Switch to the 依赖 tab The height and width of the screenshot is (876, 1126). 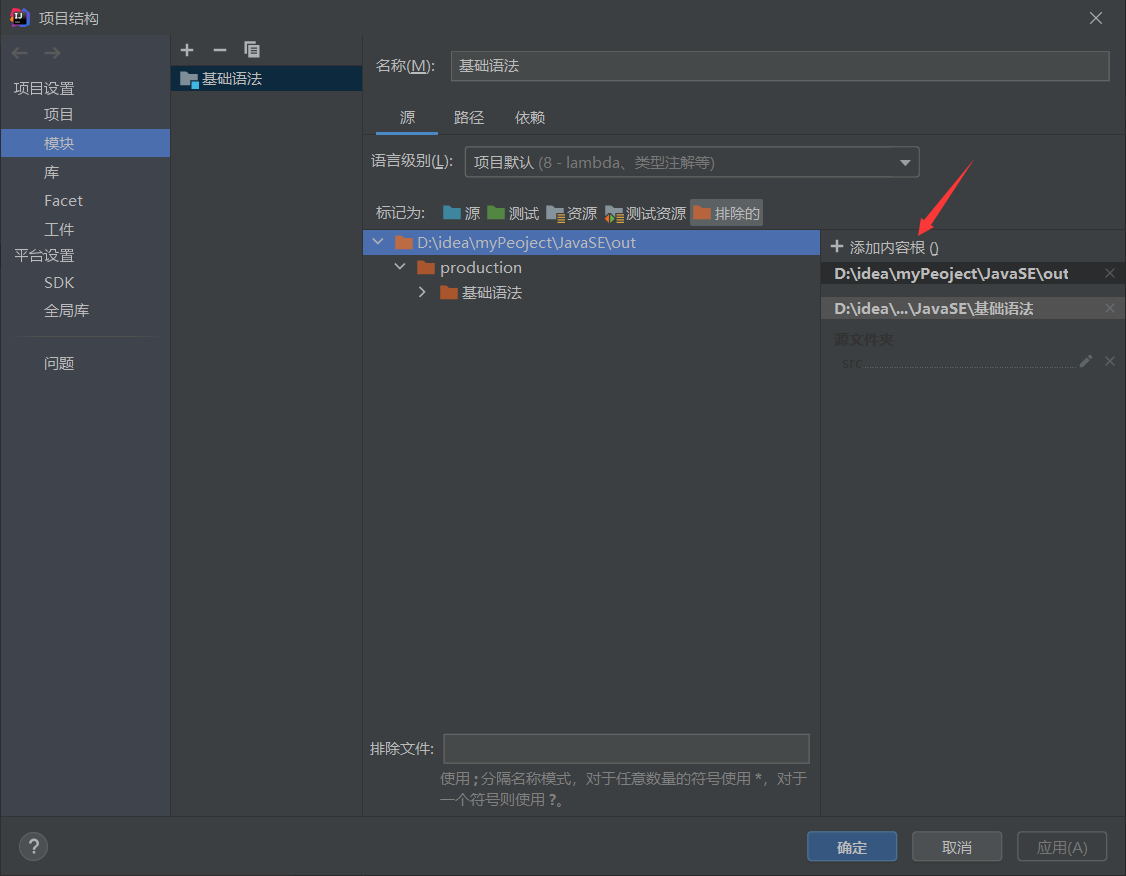coord(530,118)
